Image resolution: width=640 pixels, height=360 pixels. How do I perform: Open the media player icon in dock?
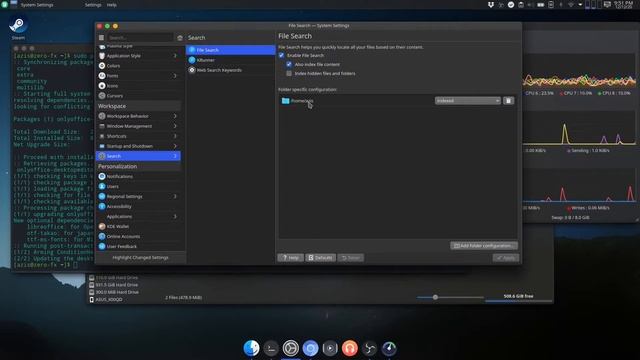[x=330, y=348]
